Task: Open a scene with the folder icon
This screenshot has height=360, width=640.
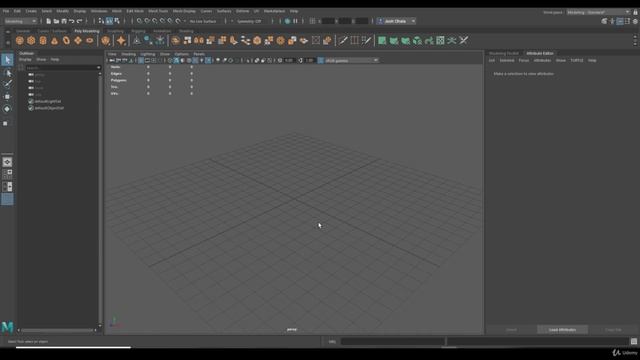Action: [56, 21]
